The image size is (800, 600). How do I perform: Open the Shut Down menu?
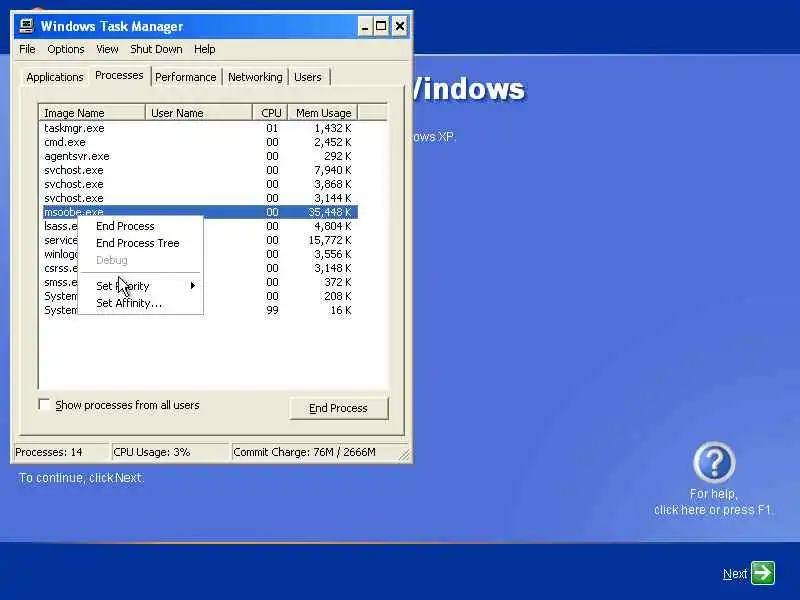(156, 49)
